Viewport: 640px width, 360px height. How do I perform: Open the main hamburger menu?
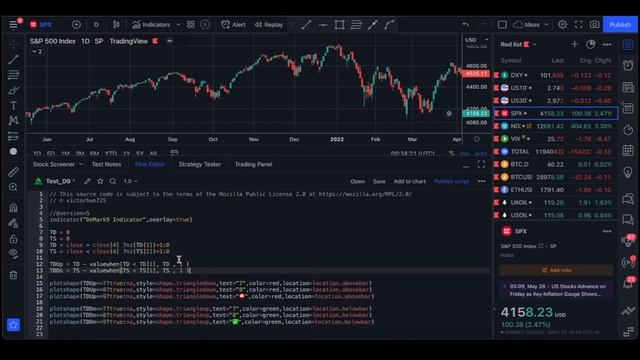[x=13, y=24]
